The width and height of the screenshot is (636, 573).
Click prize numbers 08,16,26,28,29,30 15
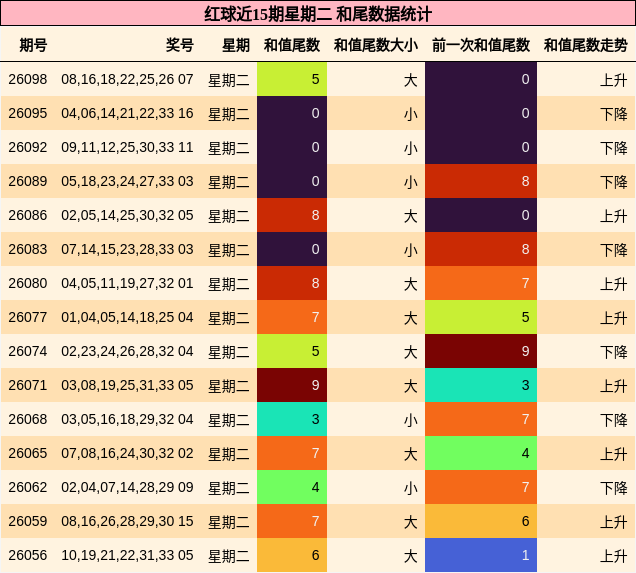click(127, 521)
